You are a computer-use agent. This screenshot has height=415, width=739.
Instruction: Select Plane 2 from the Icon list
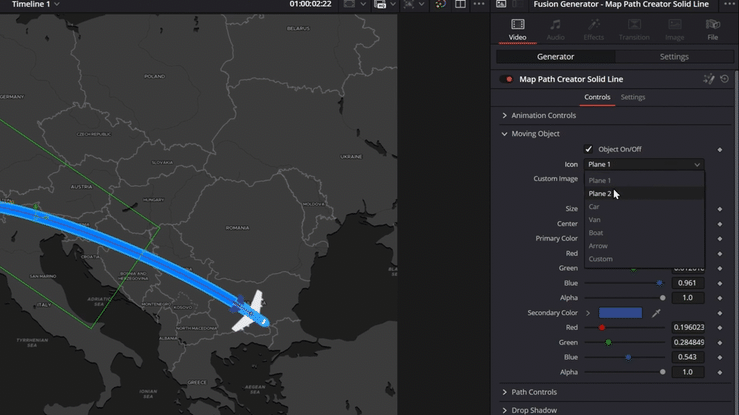pyautogui.click(x=600, y=194)
